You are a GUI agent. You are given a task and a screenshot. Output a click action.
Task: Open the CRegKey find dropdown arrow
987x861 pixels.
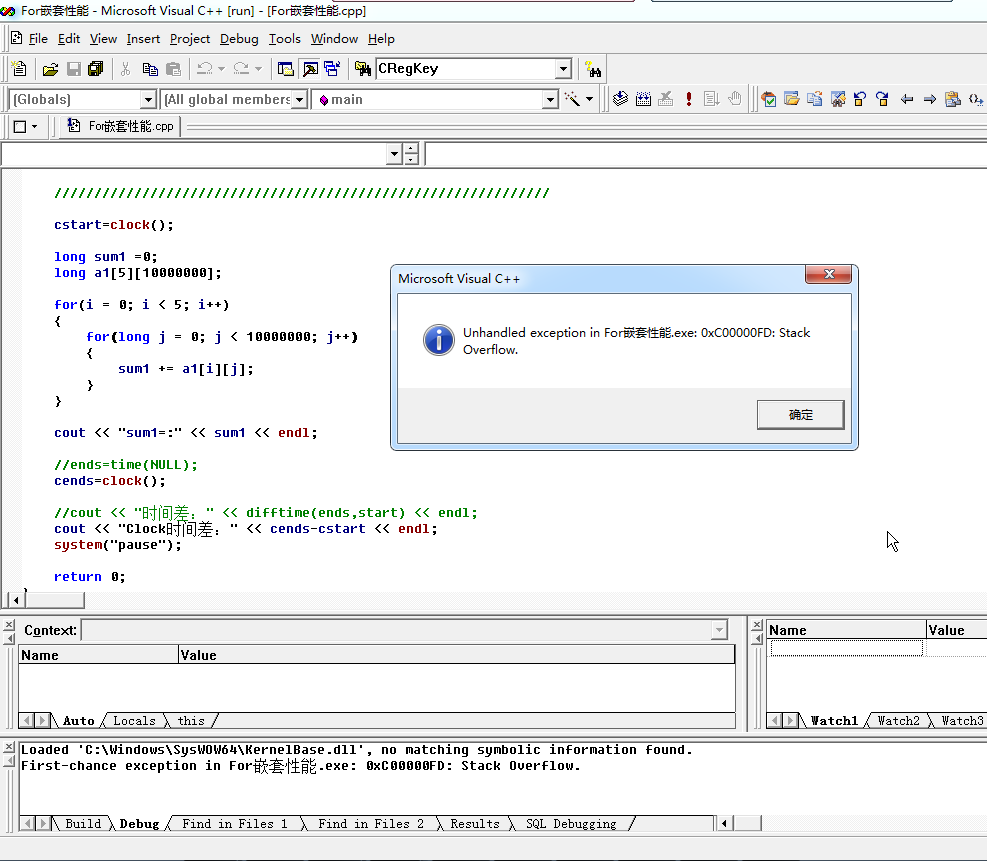563,69
